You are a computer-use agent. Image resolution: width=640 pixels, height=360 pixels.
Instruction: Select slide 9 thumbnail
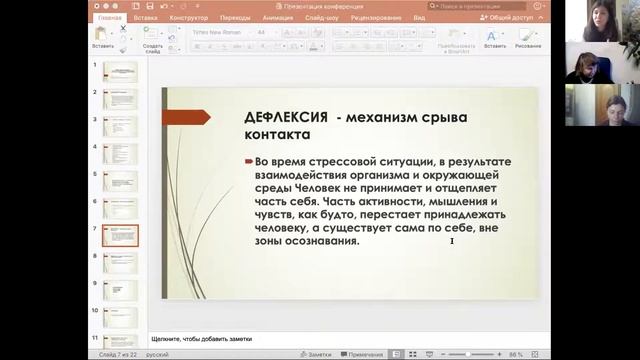coord(120,290)
